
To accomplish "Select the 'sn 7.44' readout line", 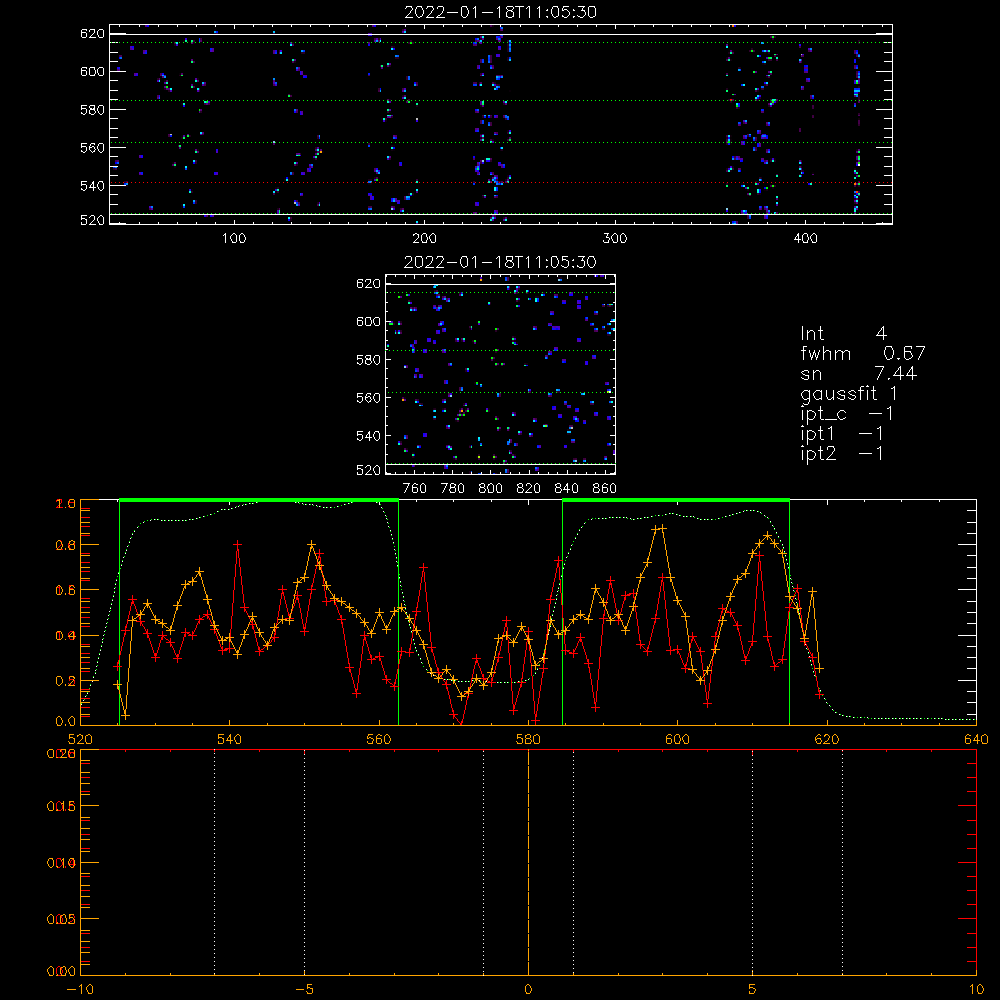I will (x=858, y=373).
